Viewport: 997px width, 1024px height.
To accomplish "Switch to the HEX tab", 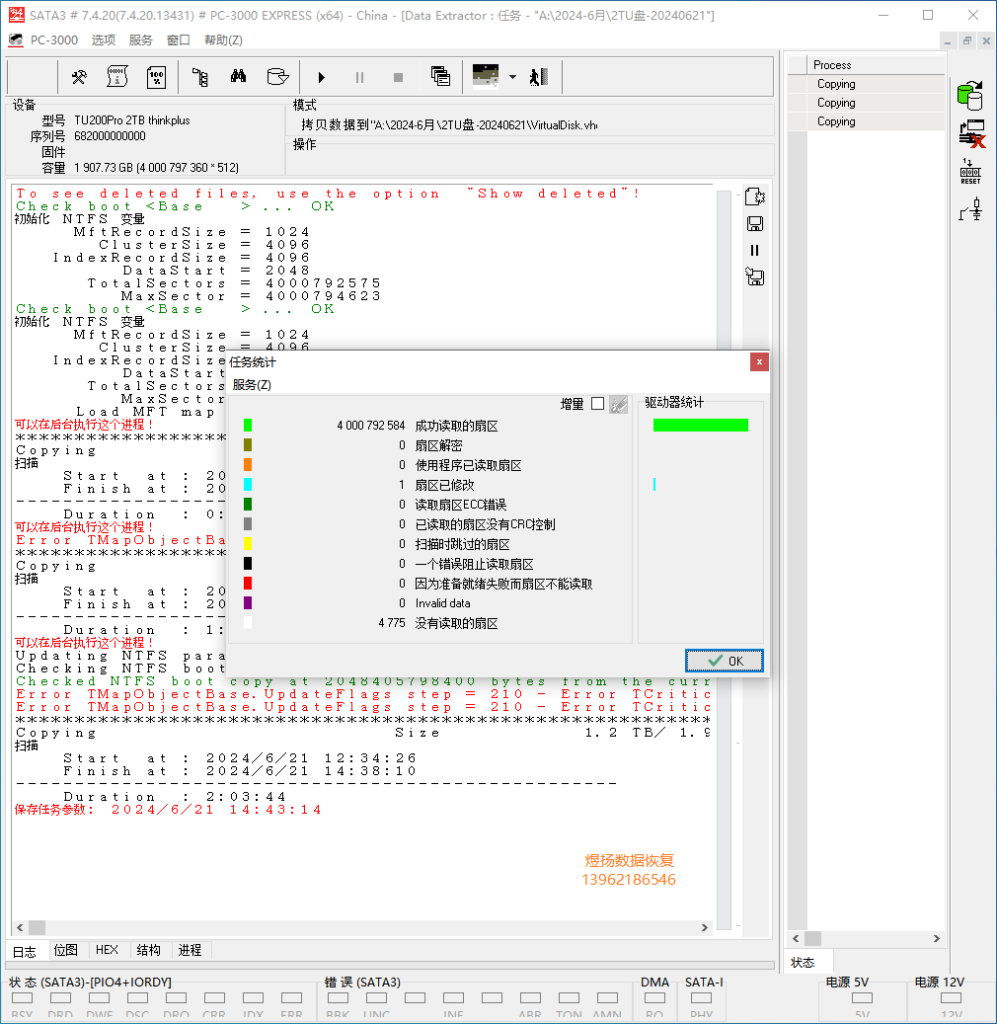I will coord(106,950).
